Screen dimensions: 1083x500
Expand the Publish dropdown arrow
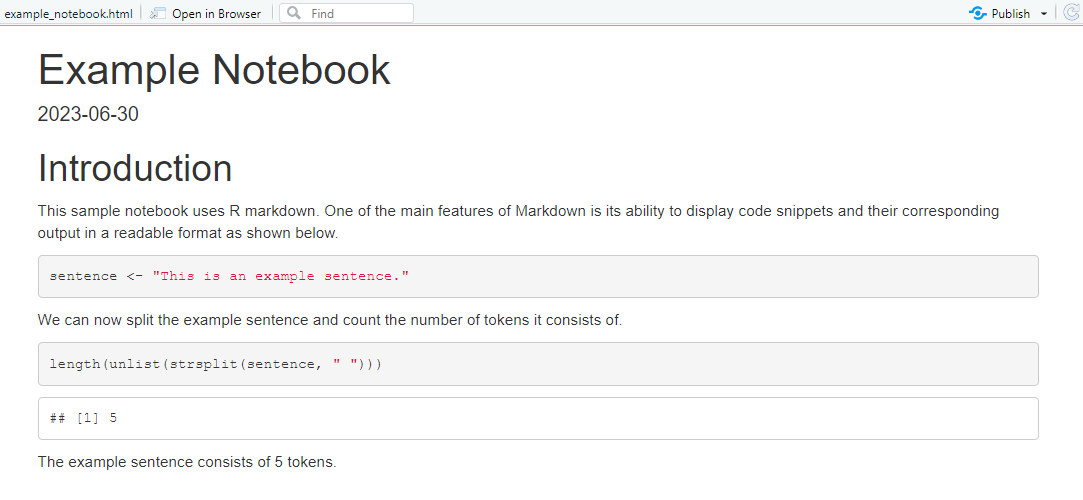pos(1044,14)
